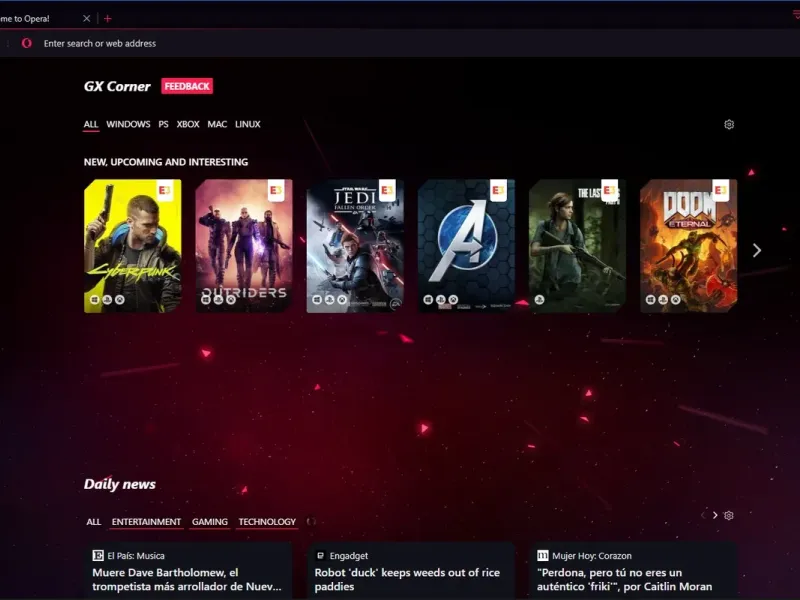Select the ALL platform filter

click(x=91, y=124)
